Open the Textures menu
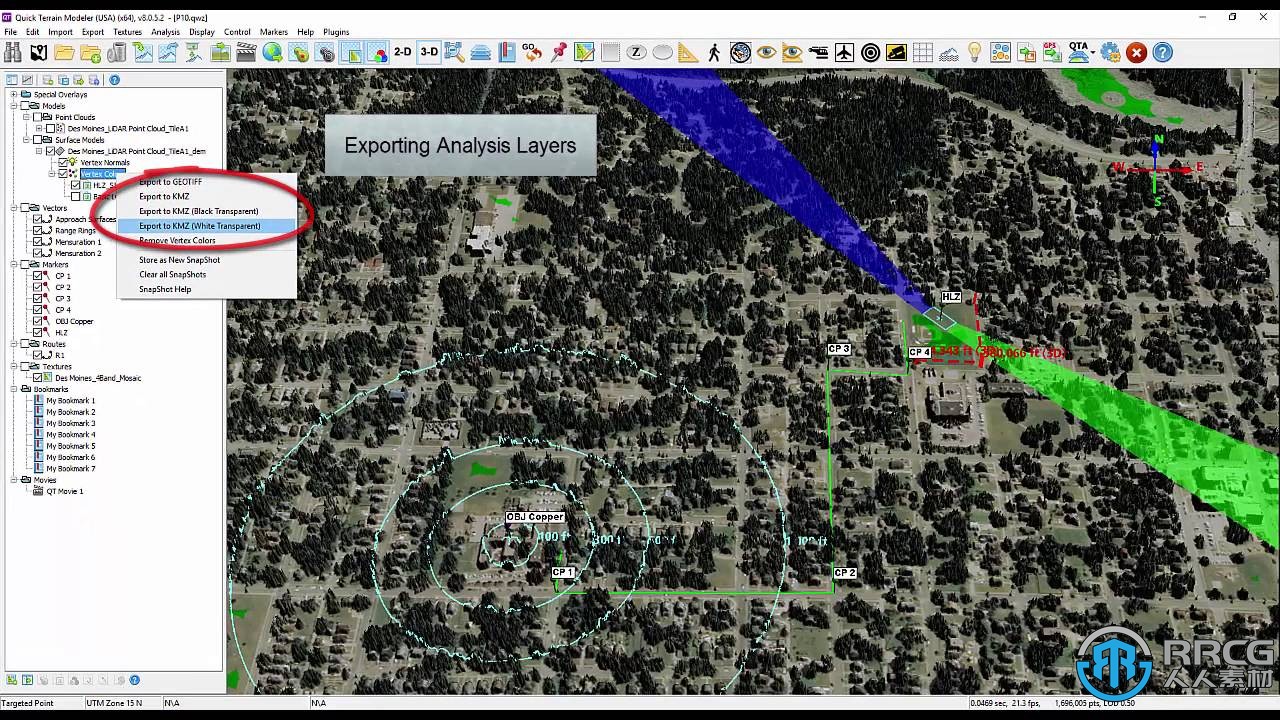1280x720 pixels. (127, 32)
